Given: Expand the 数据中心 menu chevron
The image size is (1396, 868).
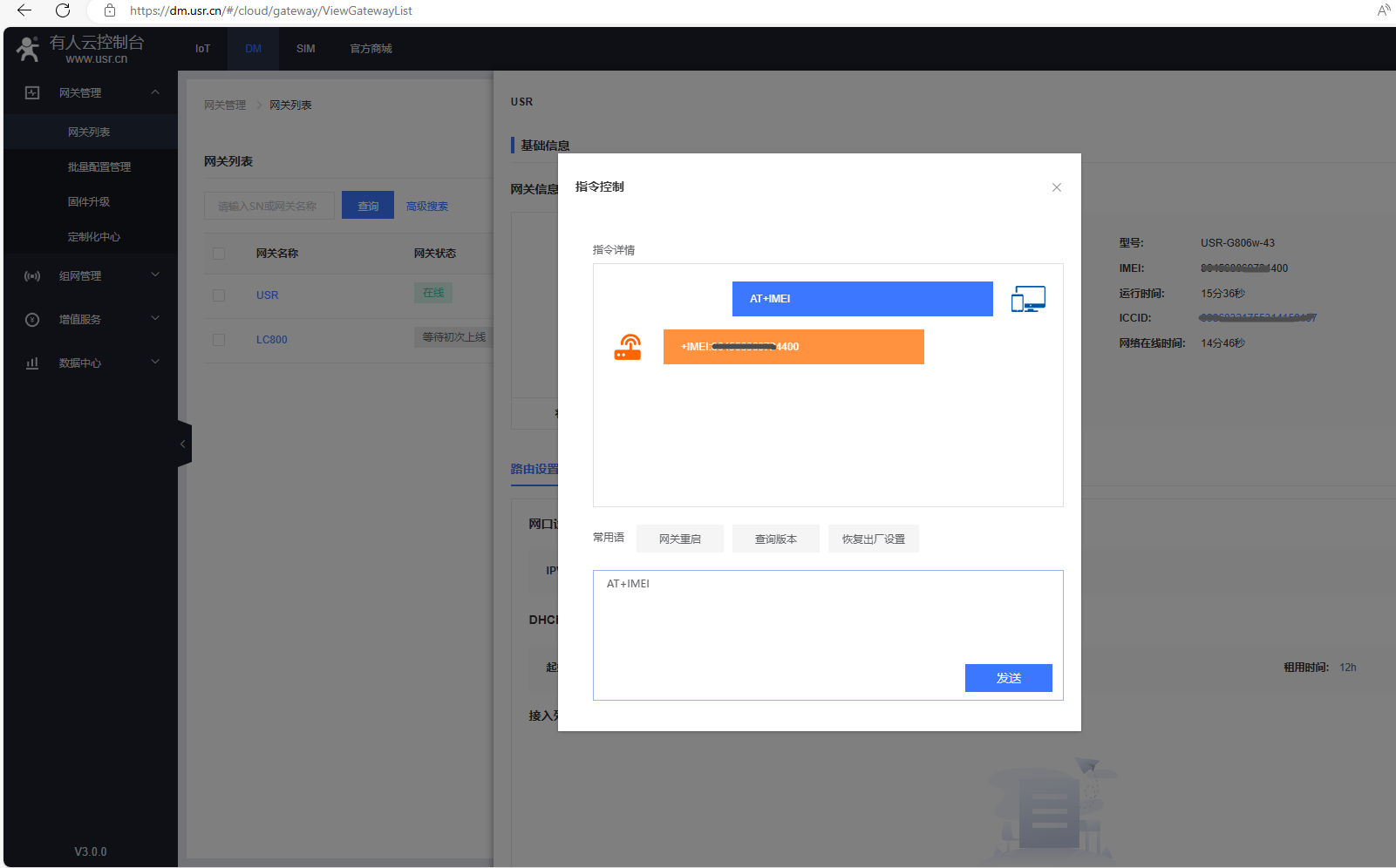Looking at the screenshot, I should point(155,363).
